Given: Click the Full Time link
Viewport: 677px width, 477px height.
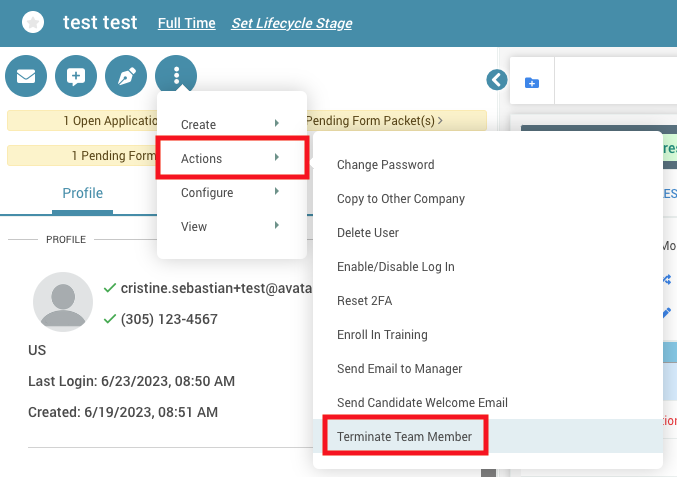Looking at the screenshot, I should [186, 23].
